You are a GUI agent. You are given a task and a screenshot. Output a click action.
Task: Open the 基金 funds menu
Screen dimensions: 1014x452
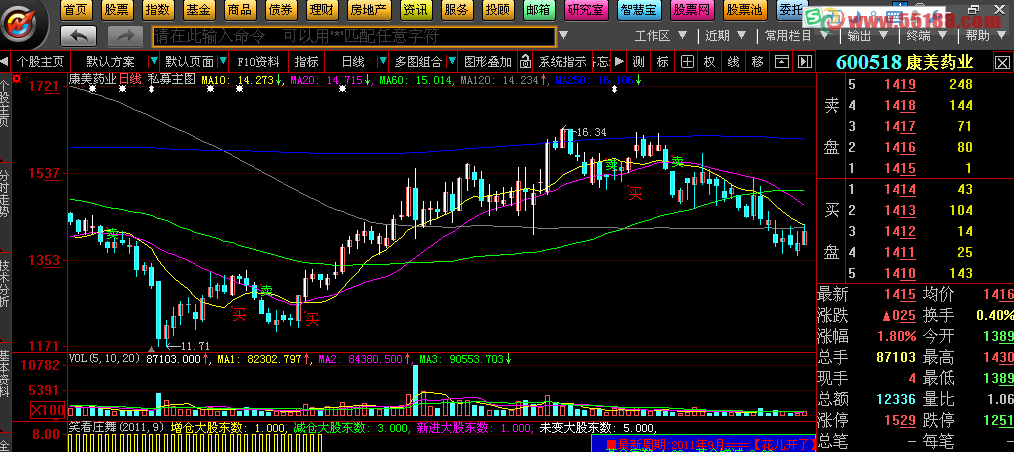click(197, 9)
